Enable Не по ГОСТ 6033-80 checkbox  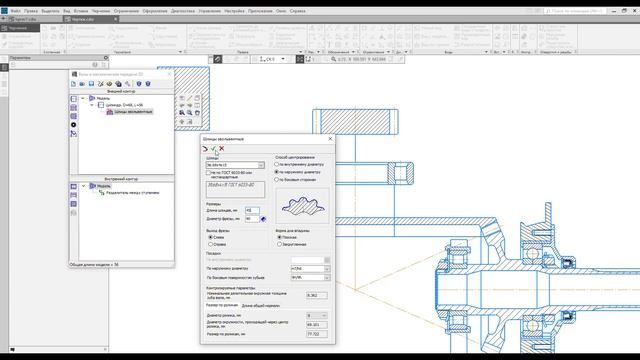[208, 173]
